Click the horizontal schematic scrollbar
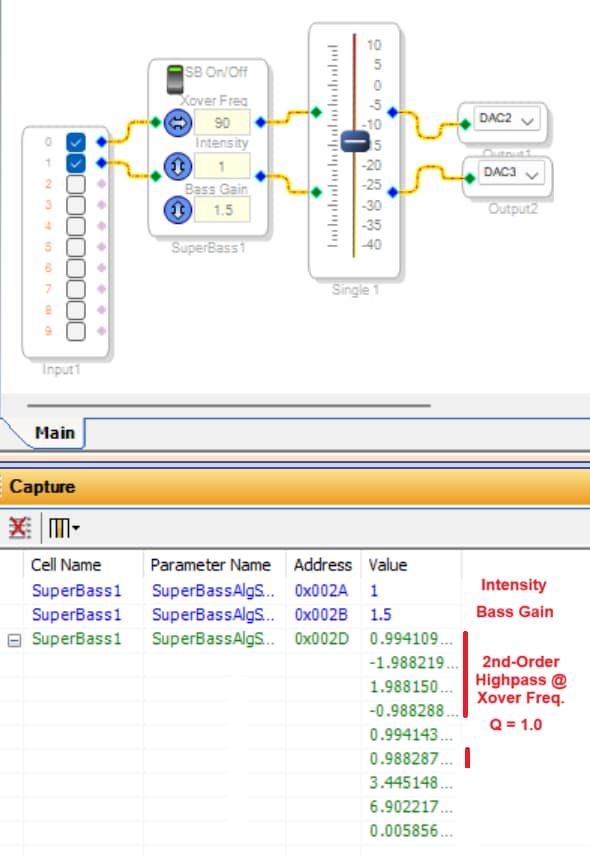This screenshot has width=590, height=857. coord(229,406)
